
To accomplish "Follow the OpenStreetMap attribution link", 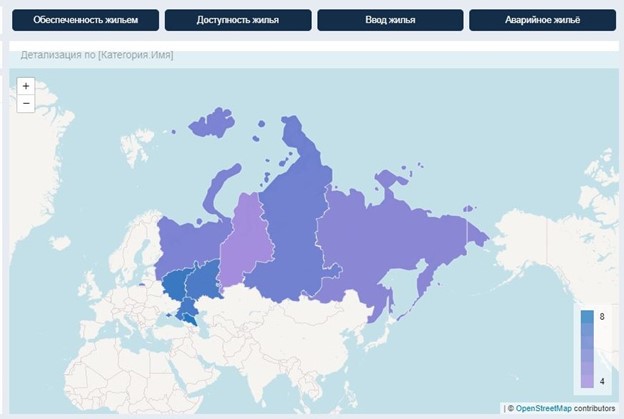I will (x=544, y=408).
